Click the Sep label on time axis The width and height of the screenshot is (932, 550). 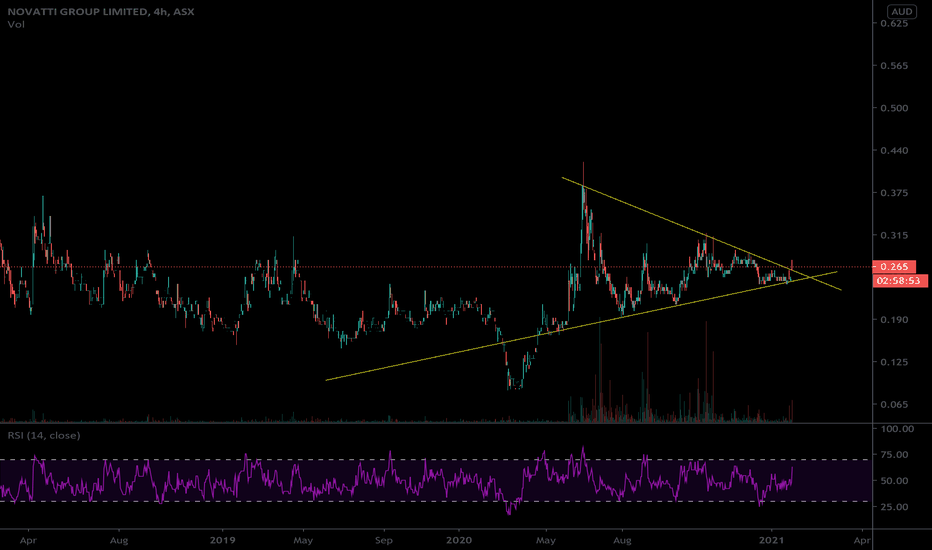point(384,540)
